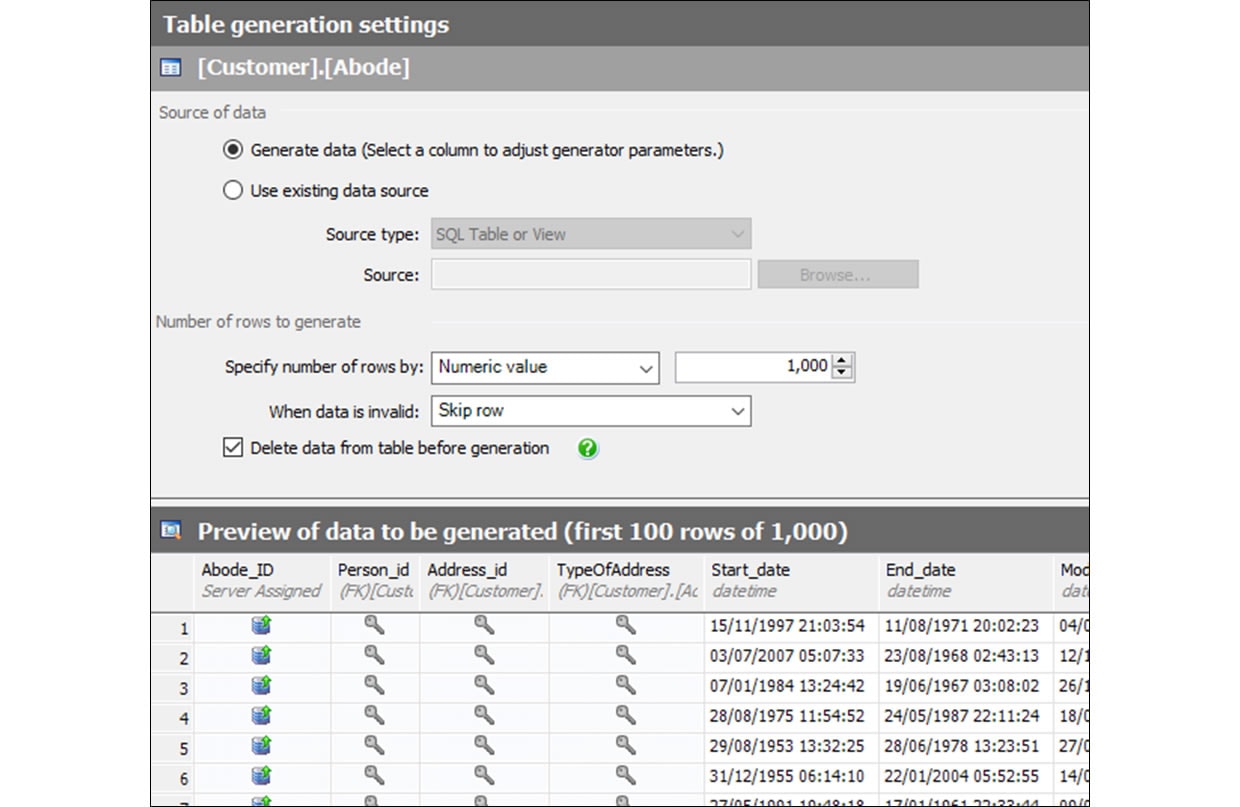Click Start_date cell 15/11/1997 21:03:54
Viewport: 1240px width, 807px height.
(x=791, y=626)
